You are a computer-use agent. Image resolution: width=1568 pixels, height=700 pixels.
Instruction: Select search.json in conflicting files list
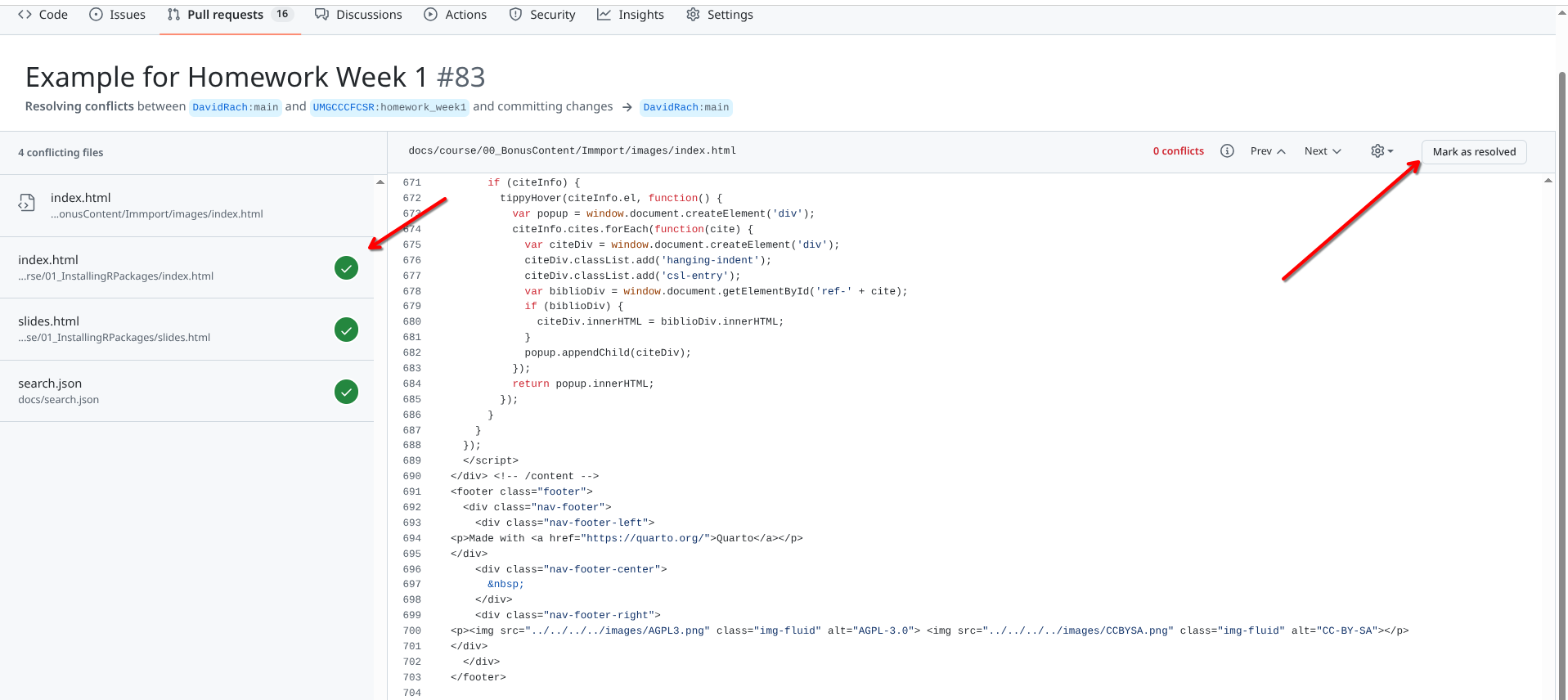tap(50, 384)
